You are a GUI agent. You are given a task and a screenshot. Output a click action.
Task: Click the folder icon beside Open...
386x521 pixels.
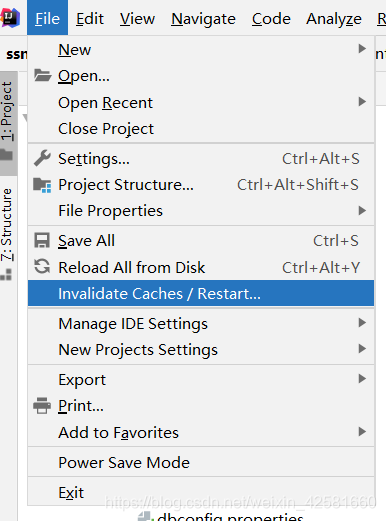point(43,76)
